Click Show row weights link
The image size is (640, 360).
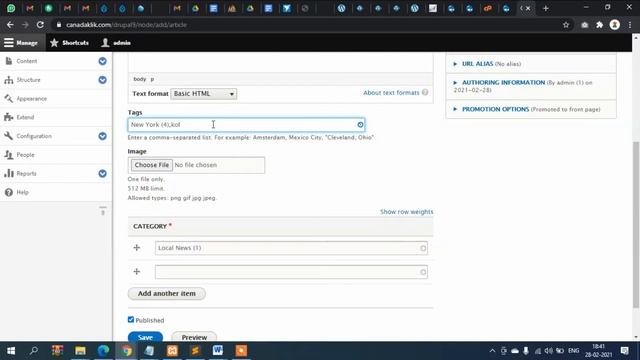click(x=407, y=212)
